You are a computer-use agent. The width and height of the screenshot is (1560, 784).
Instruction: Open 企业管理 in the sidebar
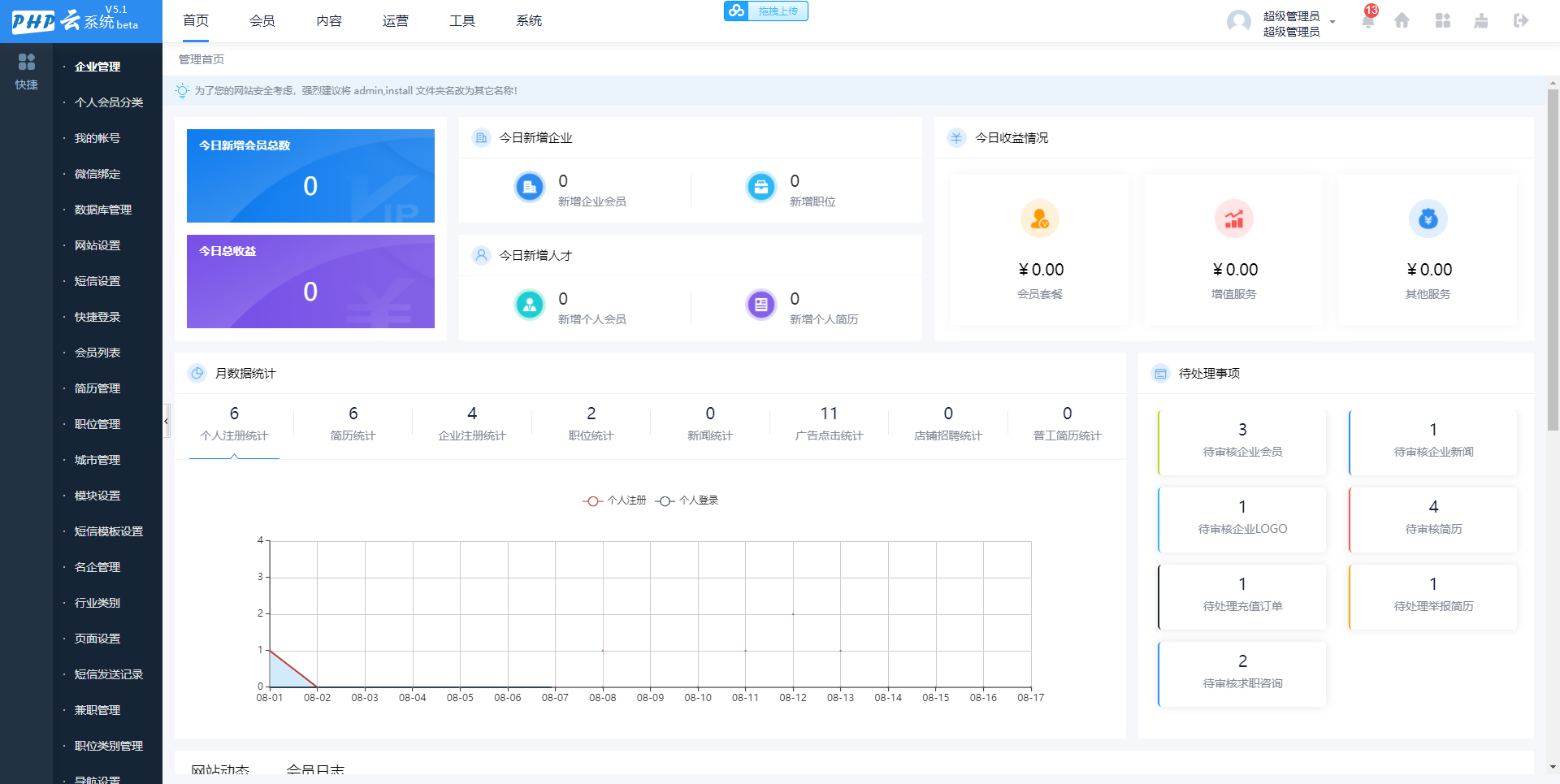click(97, 67)
